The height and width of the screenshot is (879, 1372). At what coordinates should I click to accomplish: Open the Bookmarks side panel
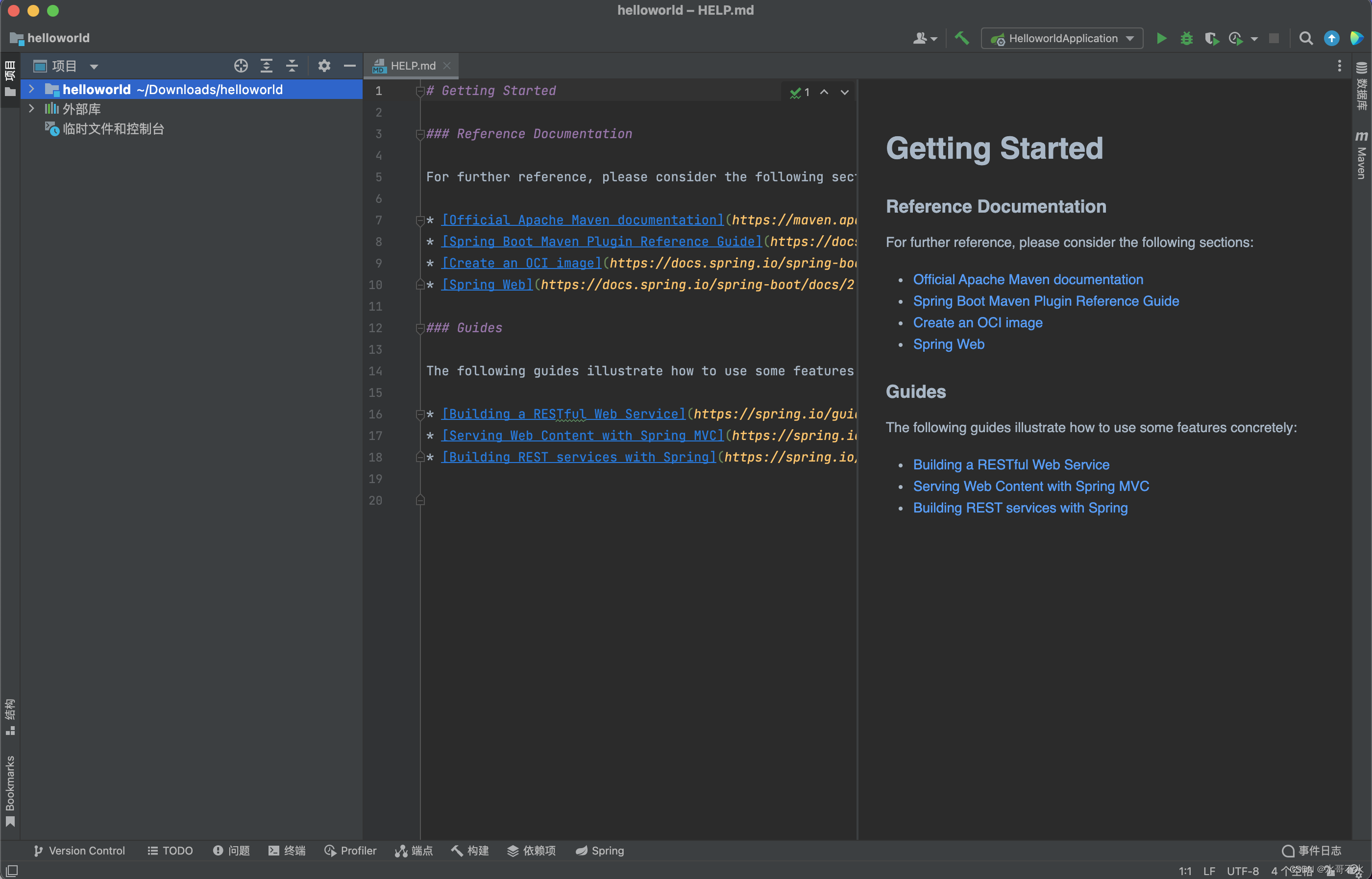point(10,791)
